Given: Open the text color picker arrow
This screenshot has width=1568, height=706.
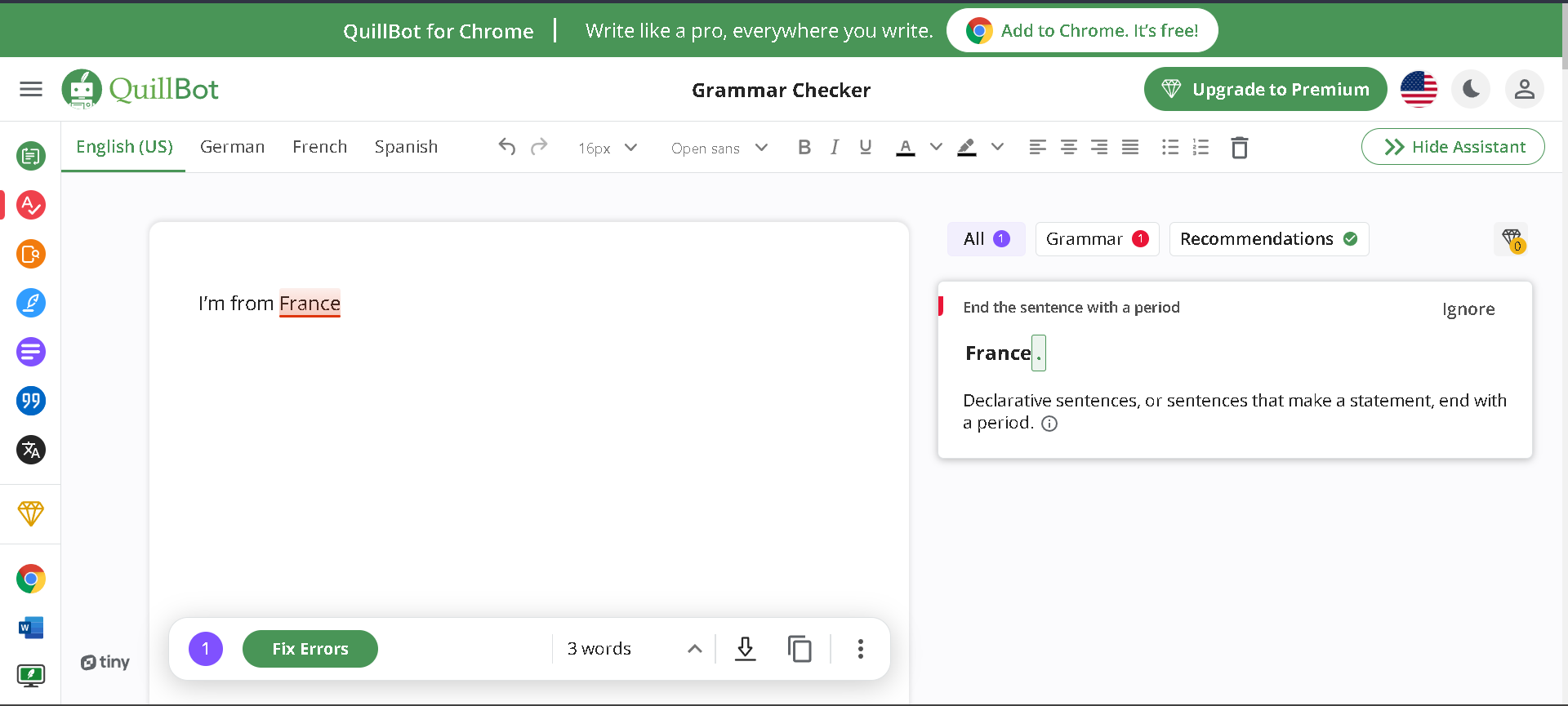Looking at the screenshot, I should pyautogui.click(x=936, y=147).
